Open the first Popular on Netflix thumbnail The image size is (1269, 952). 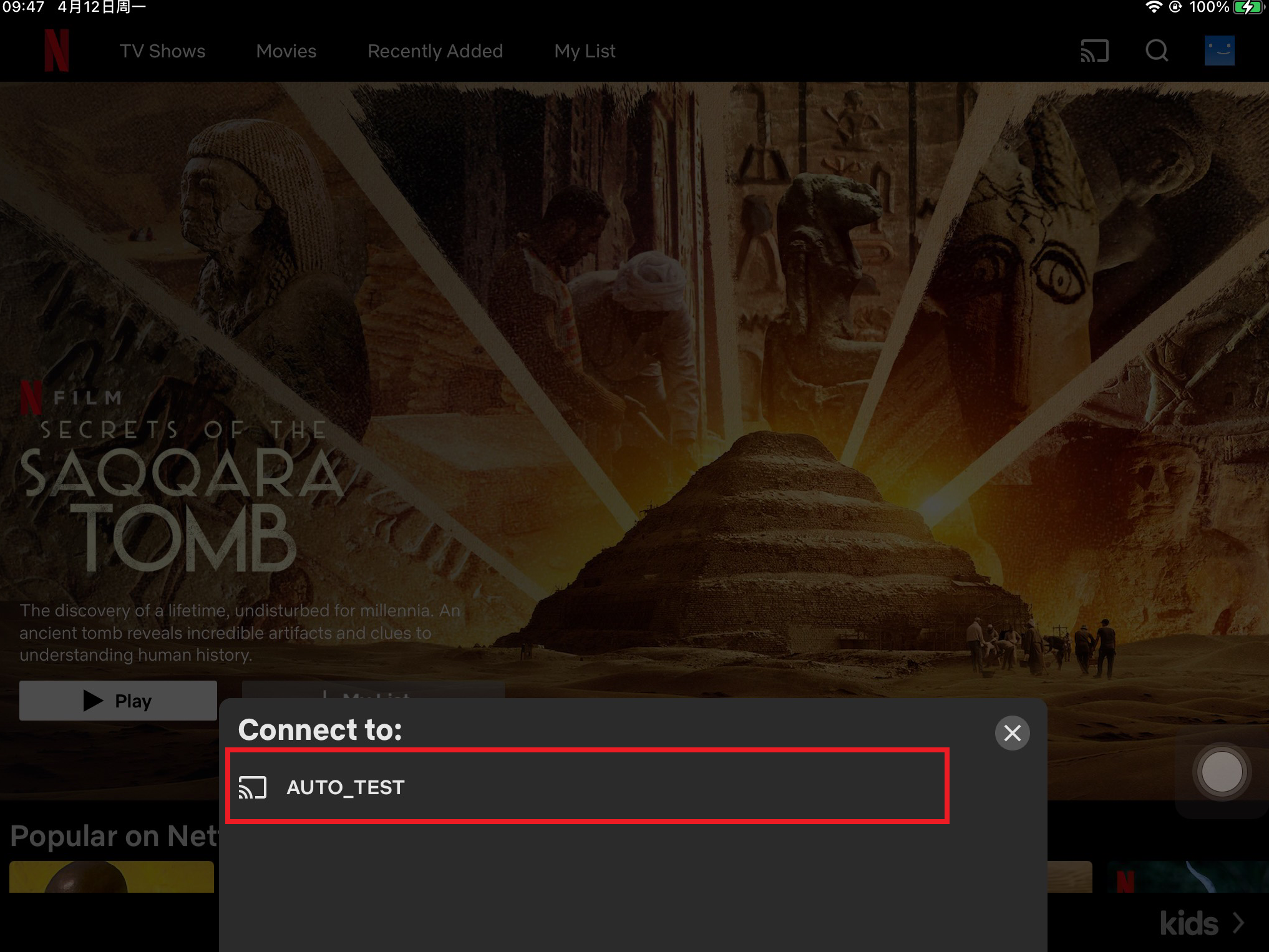point(112,877)
